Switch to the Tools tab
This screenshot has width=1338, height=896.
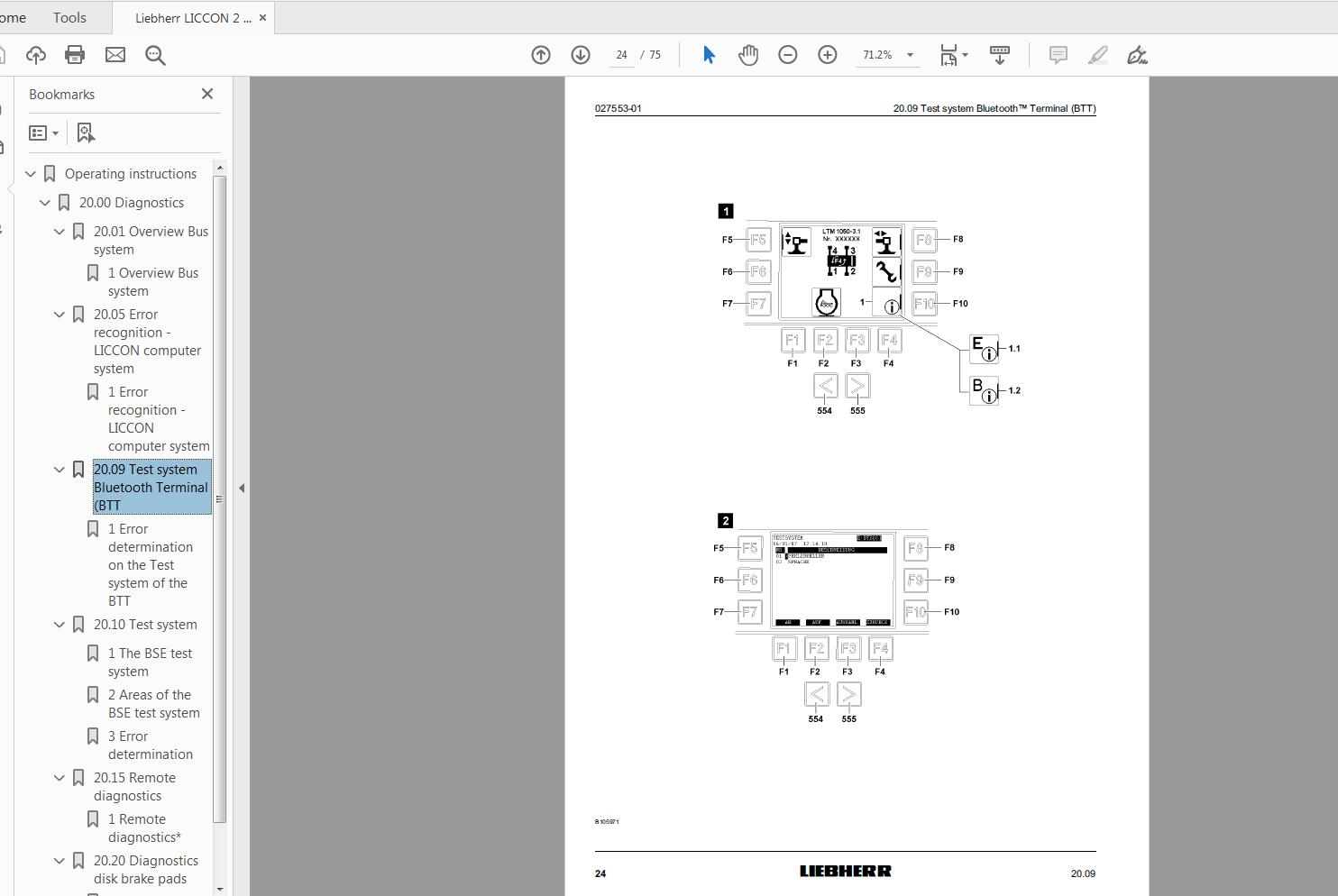69,17
